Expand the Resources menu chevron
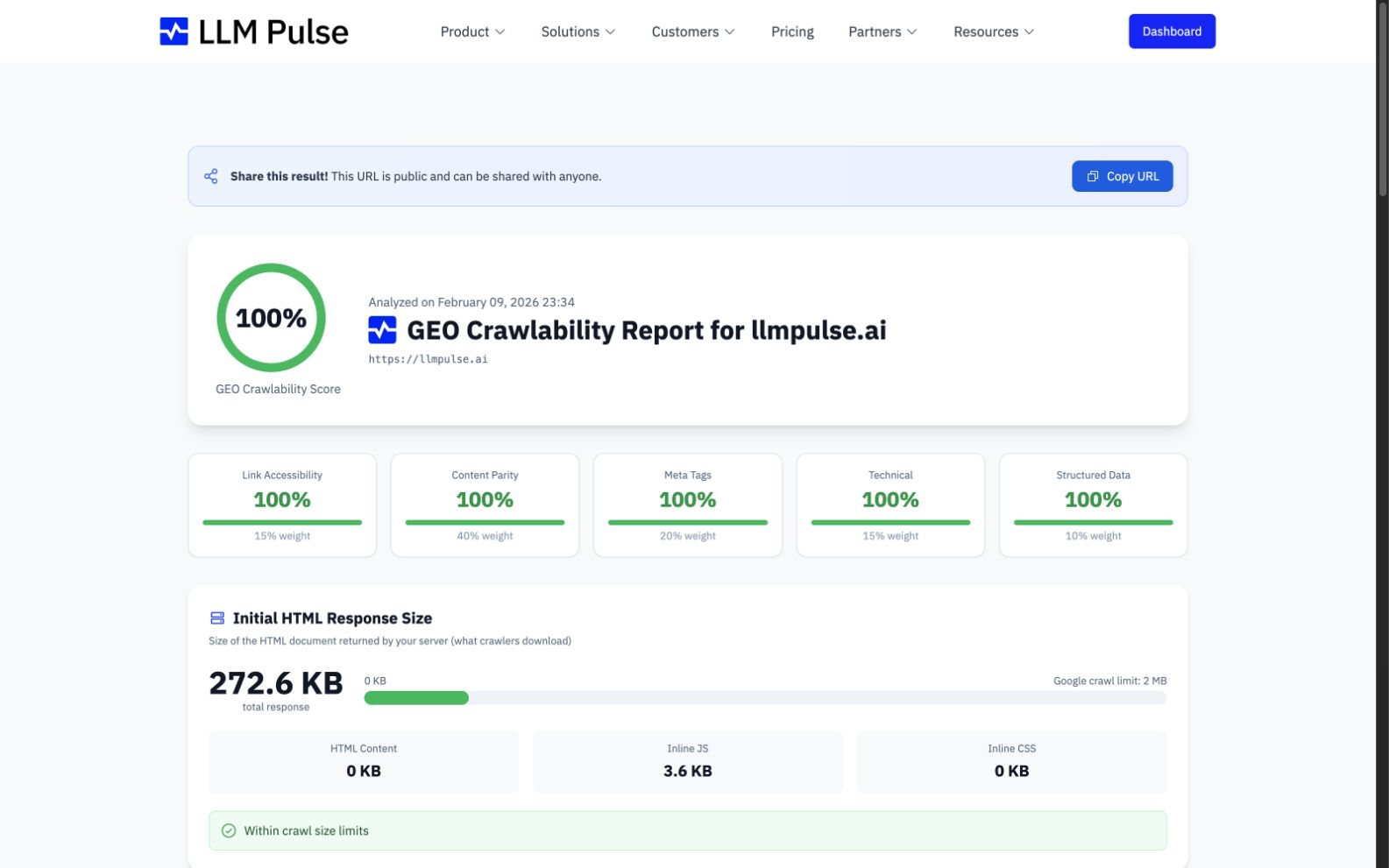Viewport: 1389px width, 868px height. tap(1030, 32)
